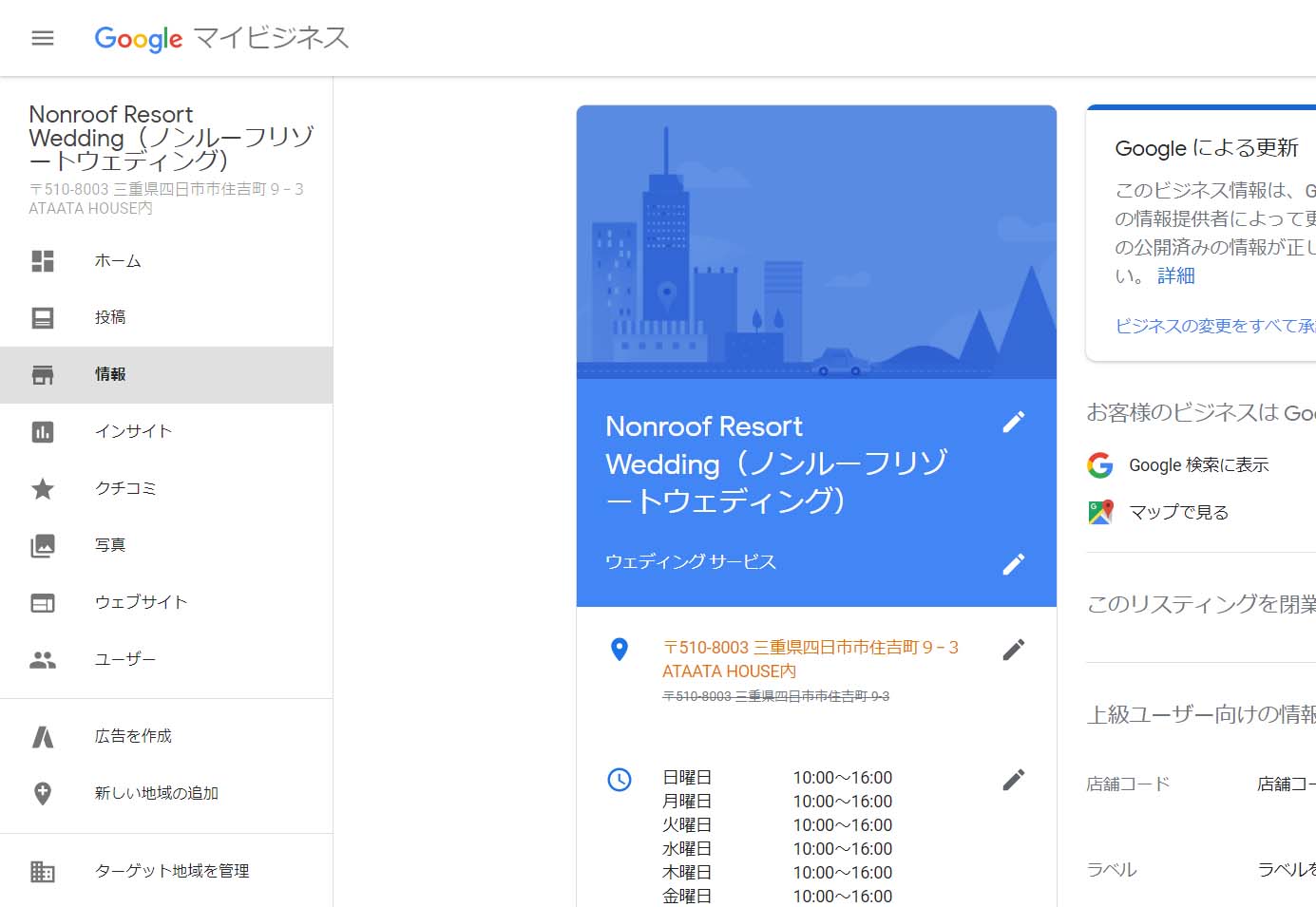Click the 木曜日 hours row
Viewport: 1316px width, 907px height.
(777, 873)
